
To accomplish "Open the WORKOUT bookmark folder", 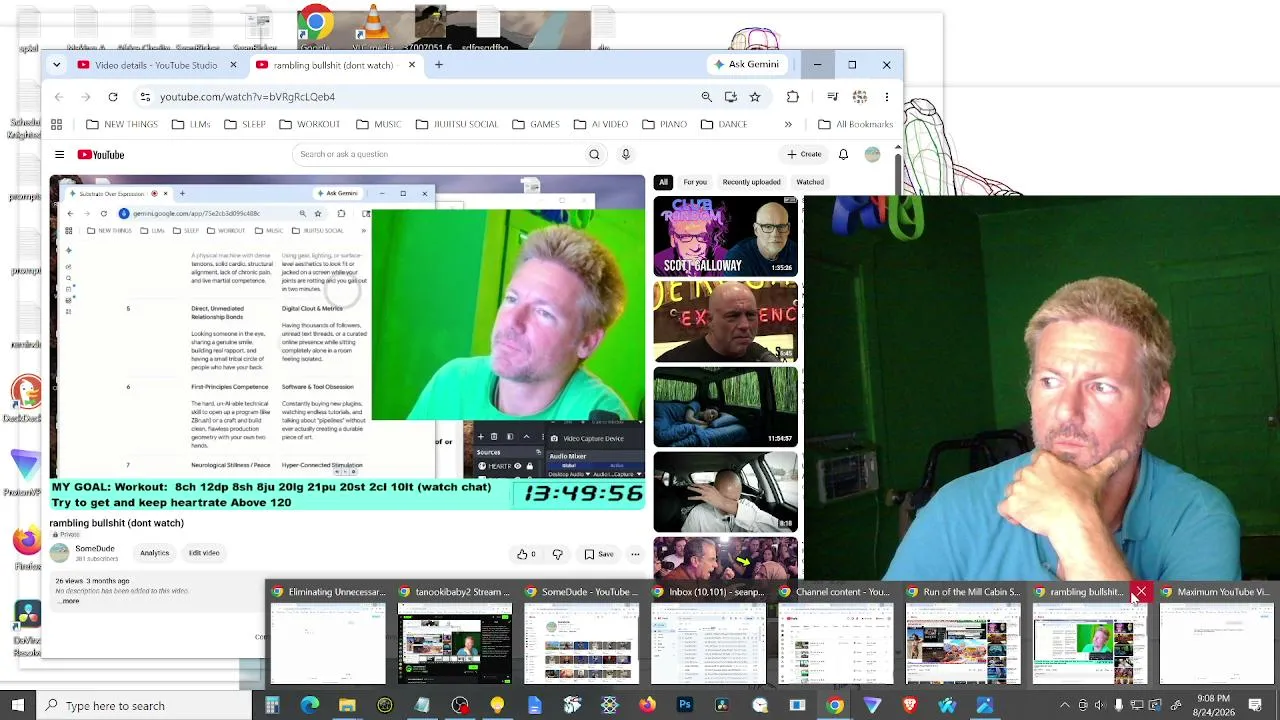I will tap(309, 124).
